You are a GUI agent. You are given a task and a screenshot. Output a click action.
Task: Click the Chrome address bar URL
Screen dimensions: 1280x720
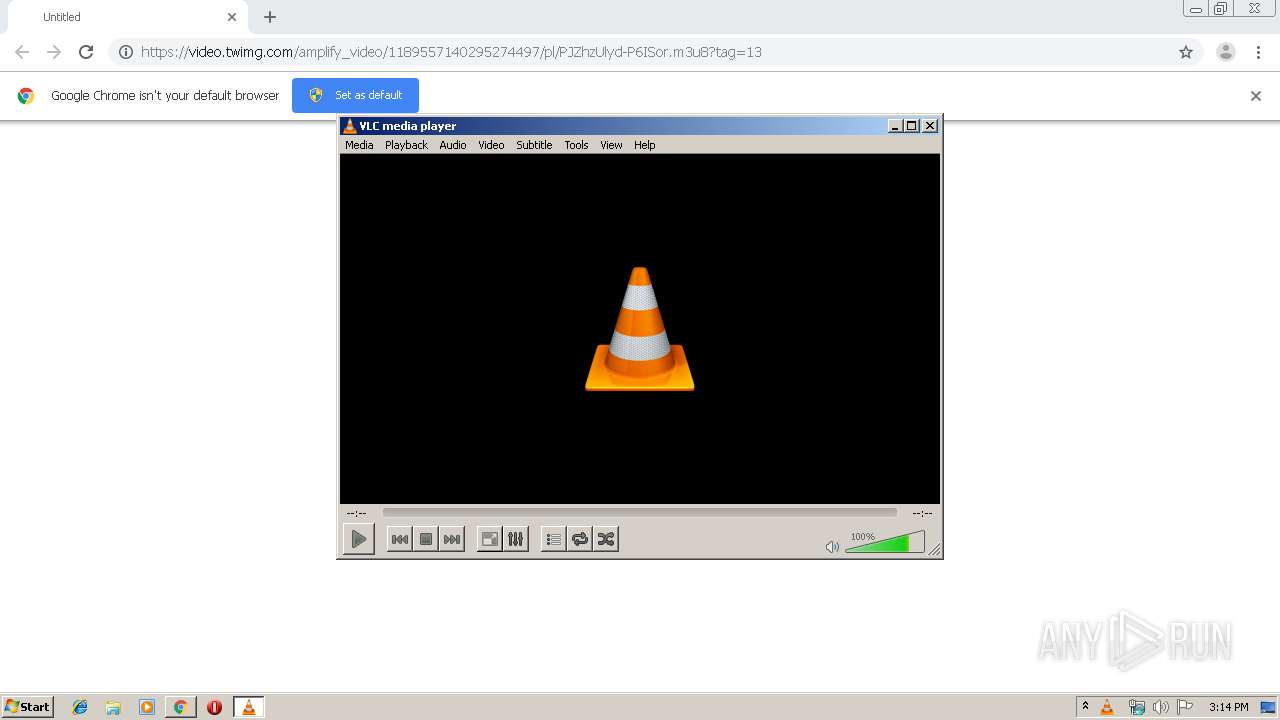point(451,52)
